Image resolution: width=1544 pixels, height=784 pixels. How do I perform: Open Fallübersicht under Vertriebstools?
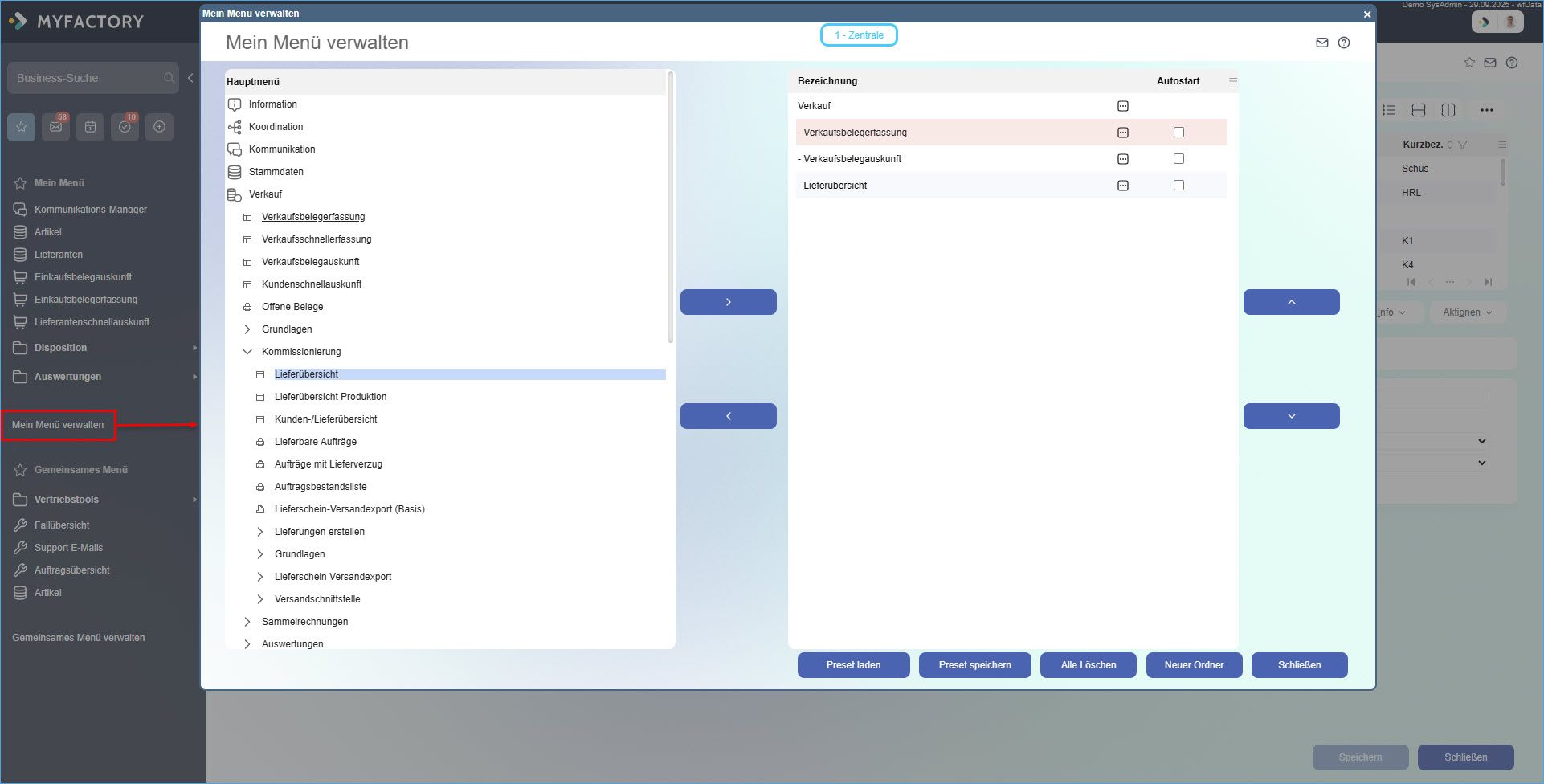[62, 525]
